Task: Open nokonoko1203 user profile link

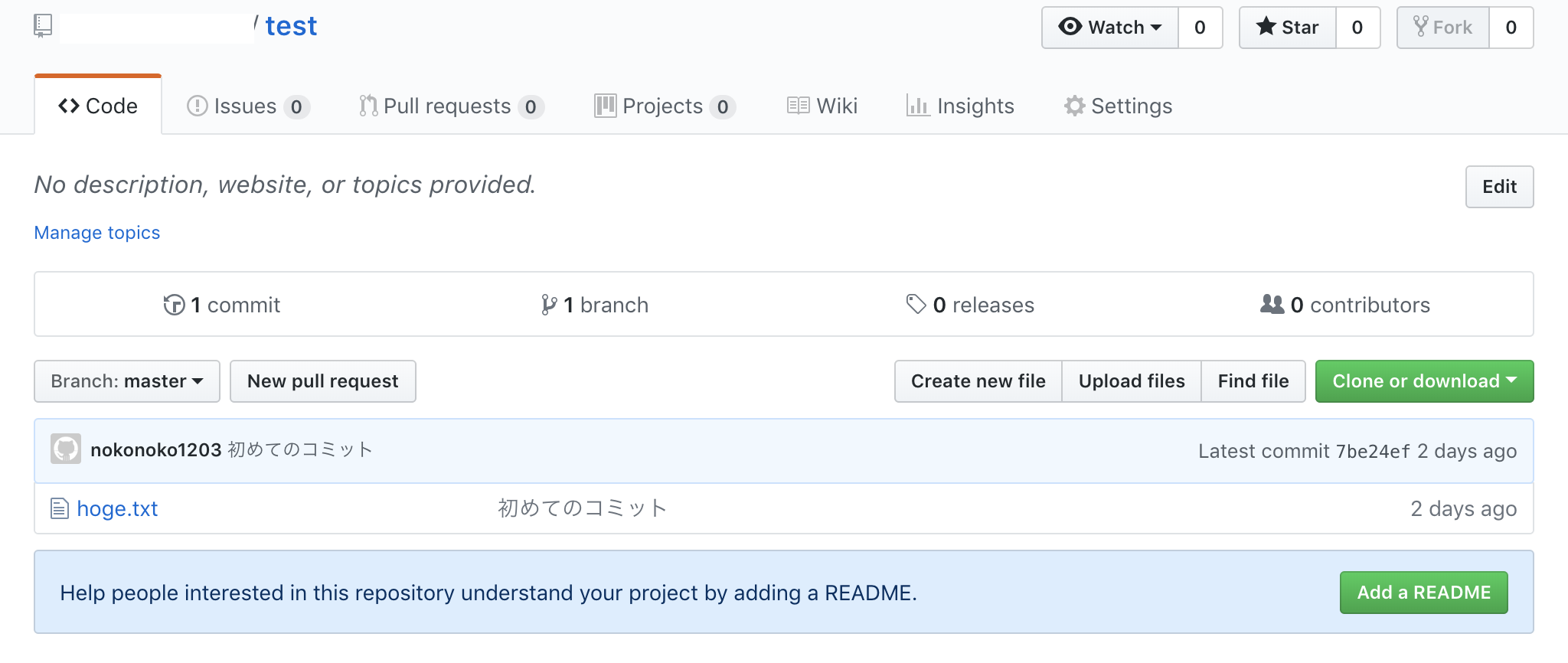Action: tap(156, 450)
